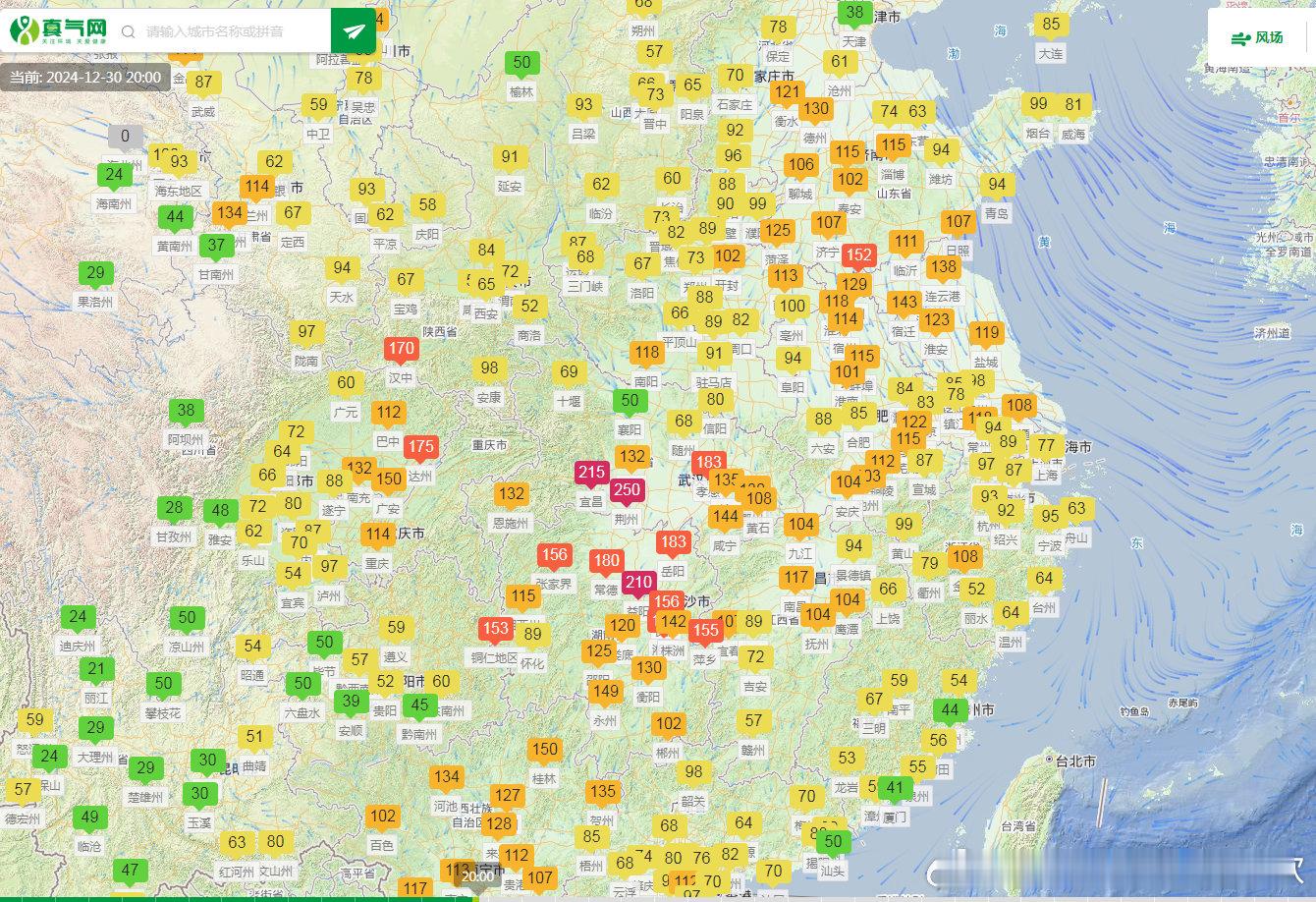
Task: Click the 真气网 logo
Action: pyautogui.click(x=58, y=30)
